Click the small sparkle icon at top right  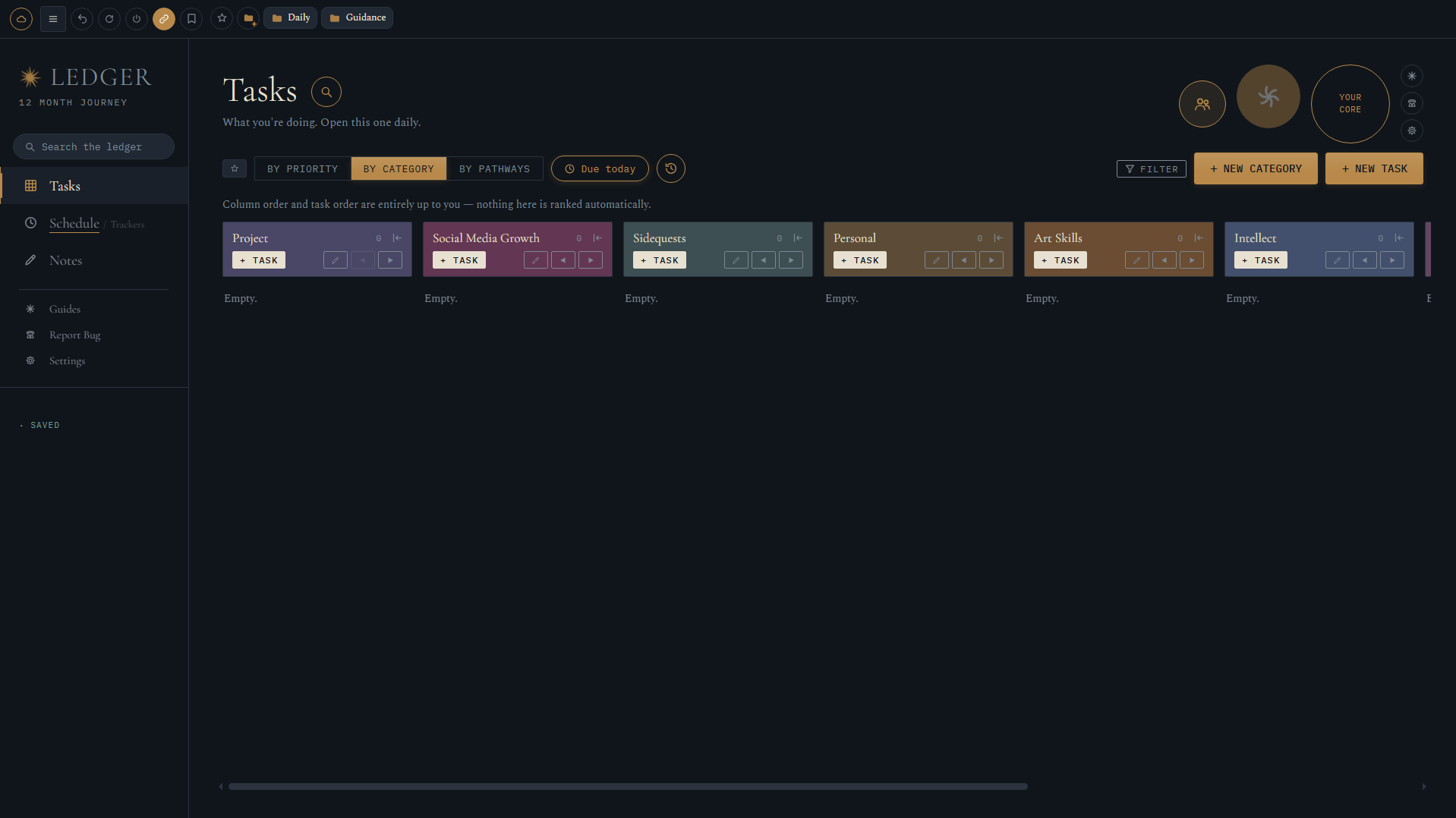click(x=1412, y=76)
